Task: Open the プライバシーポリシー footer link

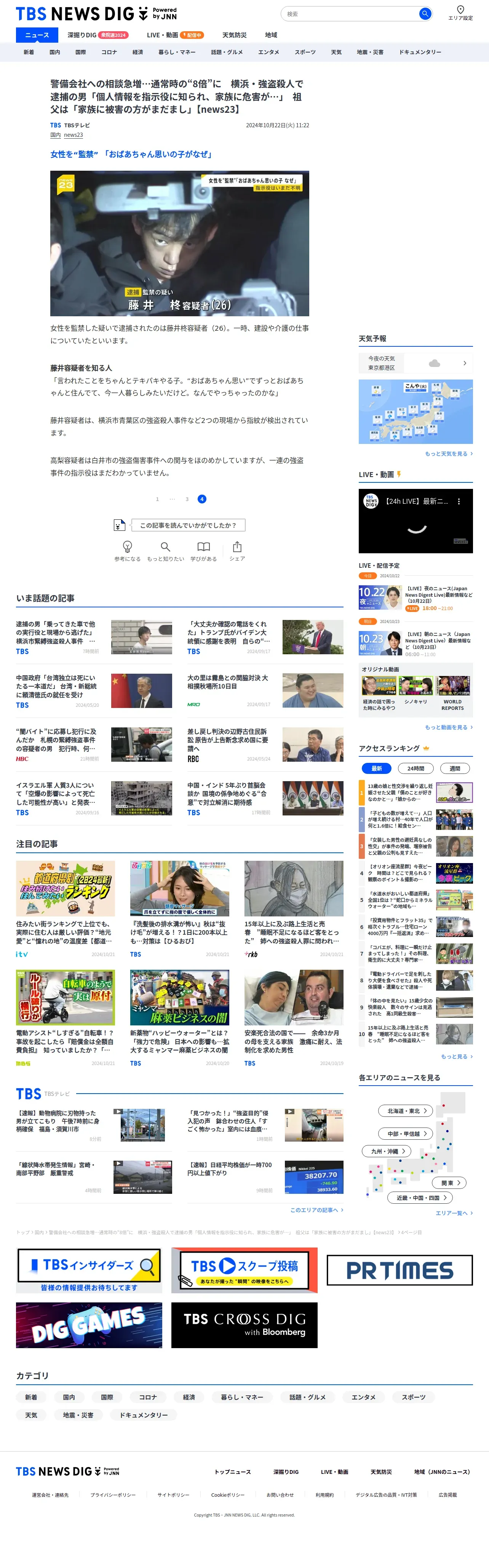Action: (113, 1494)
